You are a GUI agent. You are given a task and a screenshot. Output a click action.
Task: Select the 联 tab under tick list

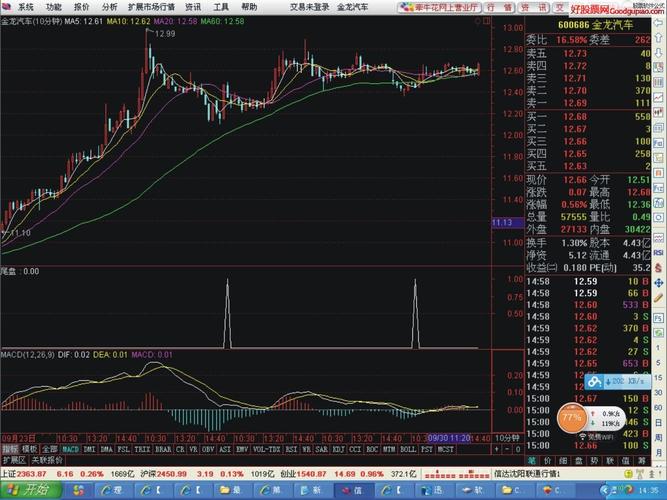coord(610,460)
